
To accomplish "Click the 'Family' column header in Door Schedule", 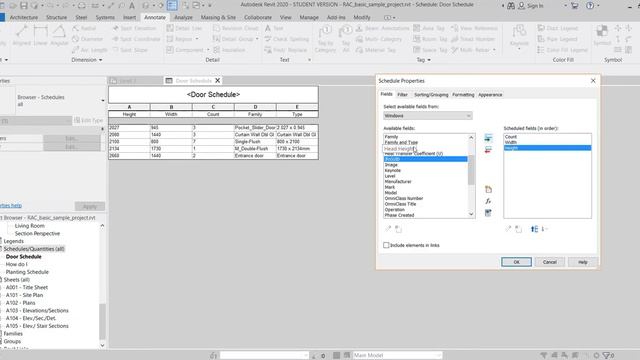I will [255, 114].
